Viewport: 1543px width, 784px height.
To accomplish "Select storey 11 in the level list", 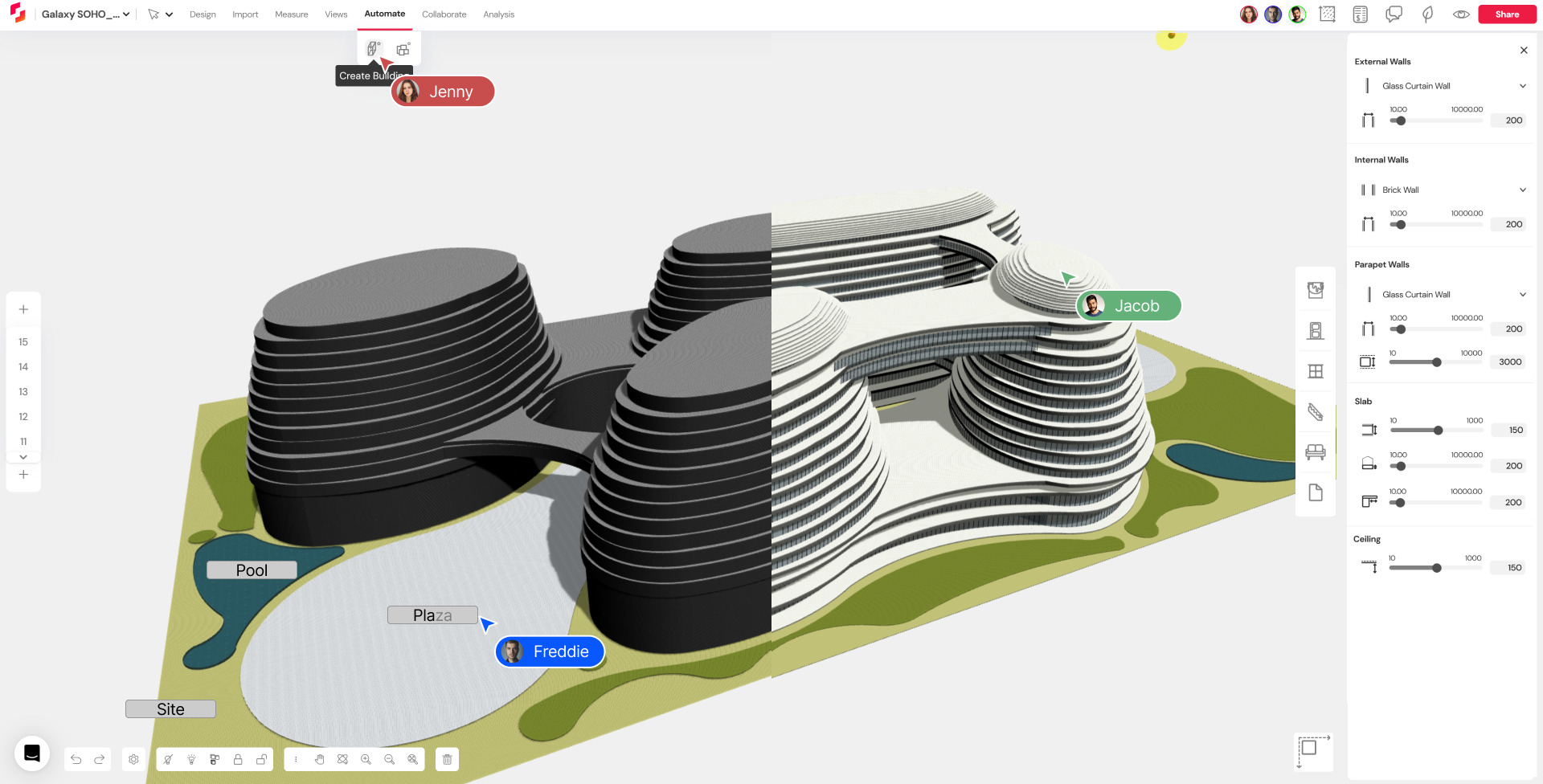I will pos(23,442).
